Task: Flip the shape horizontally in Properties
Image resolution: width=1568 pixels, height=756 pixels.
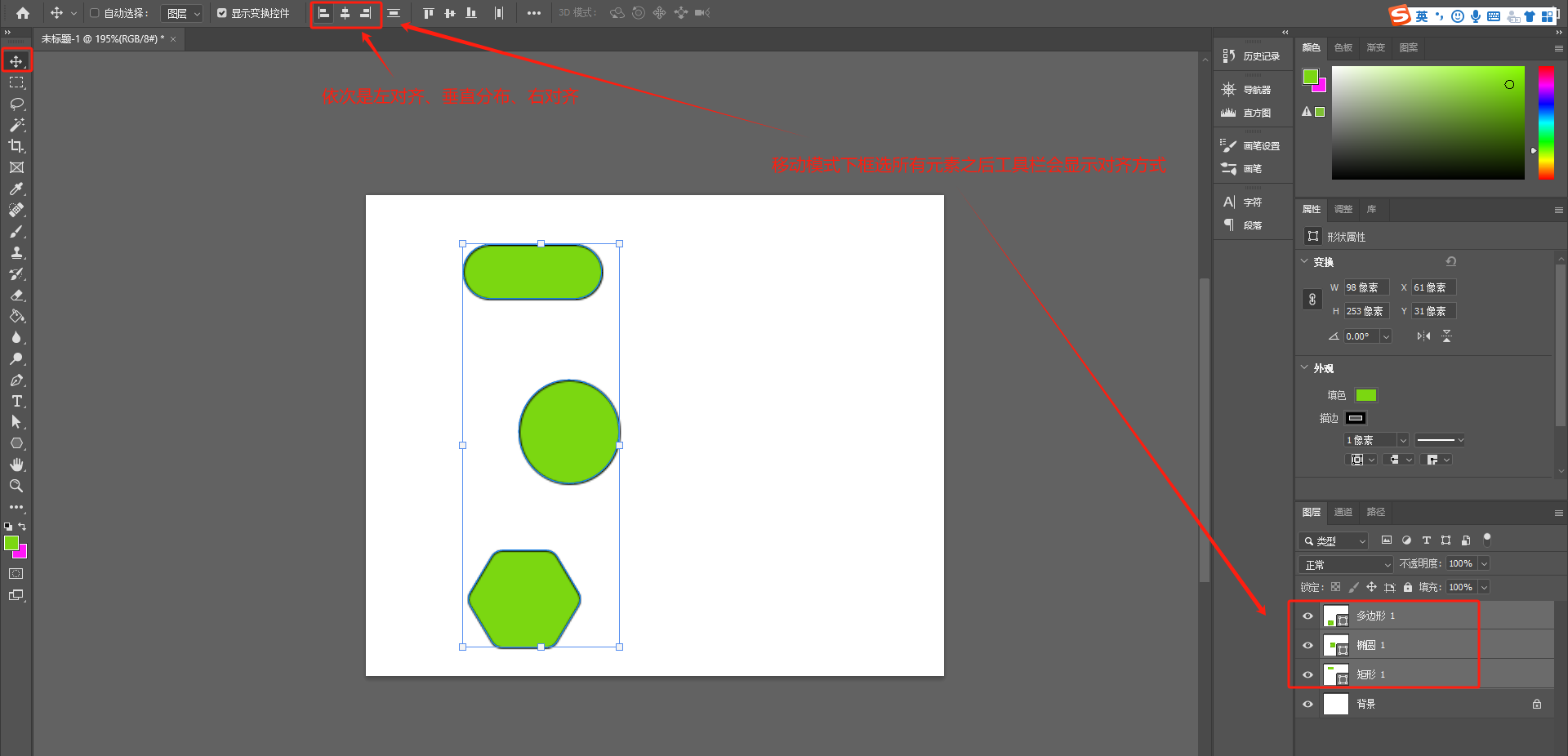Action: click(1423, 336)
